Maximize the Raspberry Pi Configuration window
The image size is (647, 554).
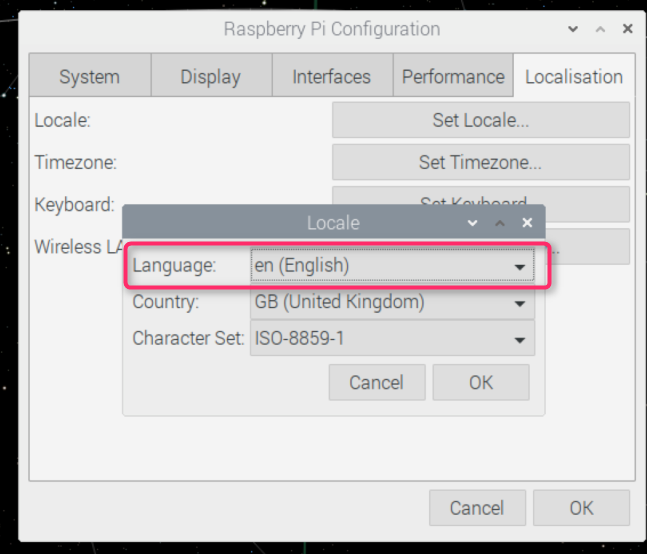(600, 29)
